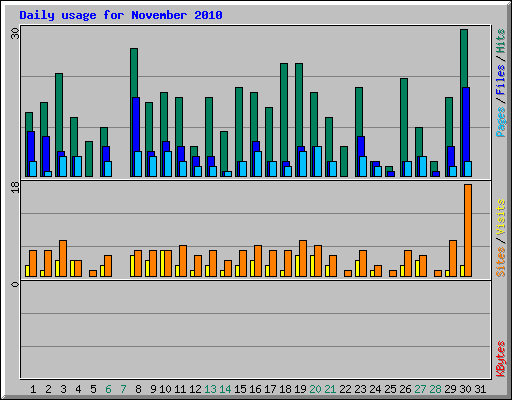Select the orange Sites bar for day 29
The width and height of the screenshot is (512, 400).
click(453, 258)
